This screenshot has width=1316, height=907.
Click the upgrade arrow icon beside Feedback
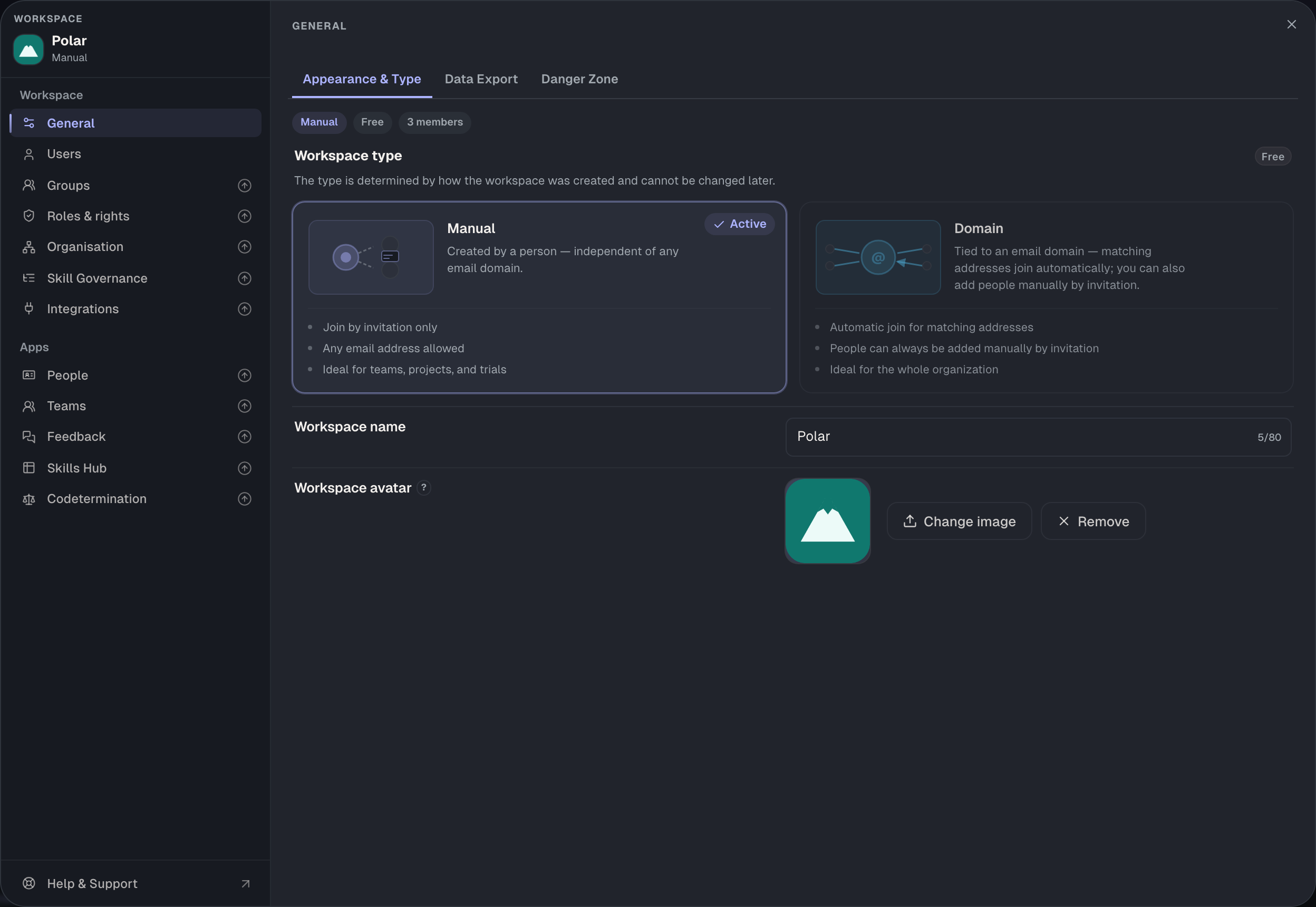pyautogui.click(x=244, y=437)
